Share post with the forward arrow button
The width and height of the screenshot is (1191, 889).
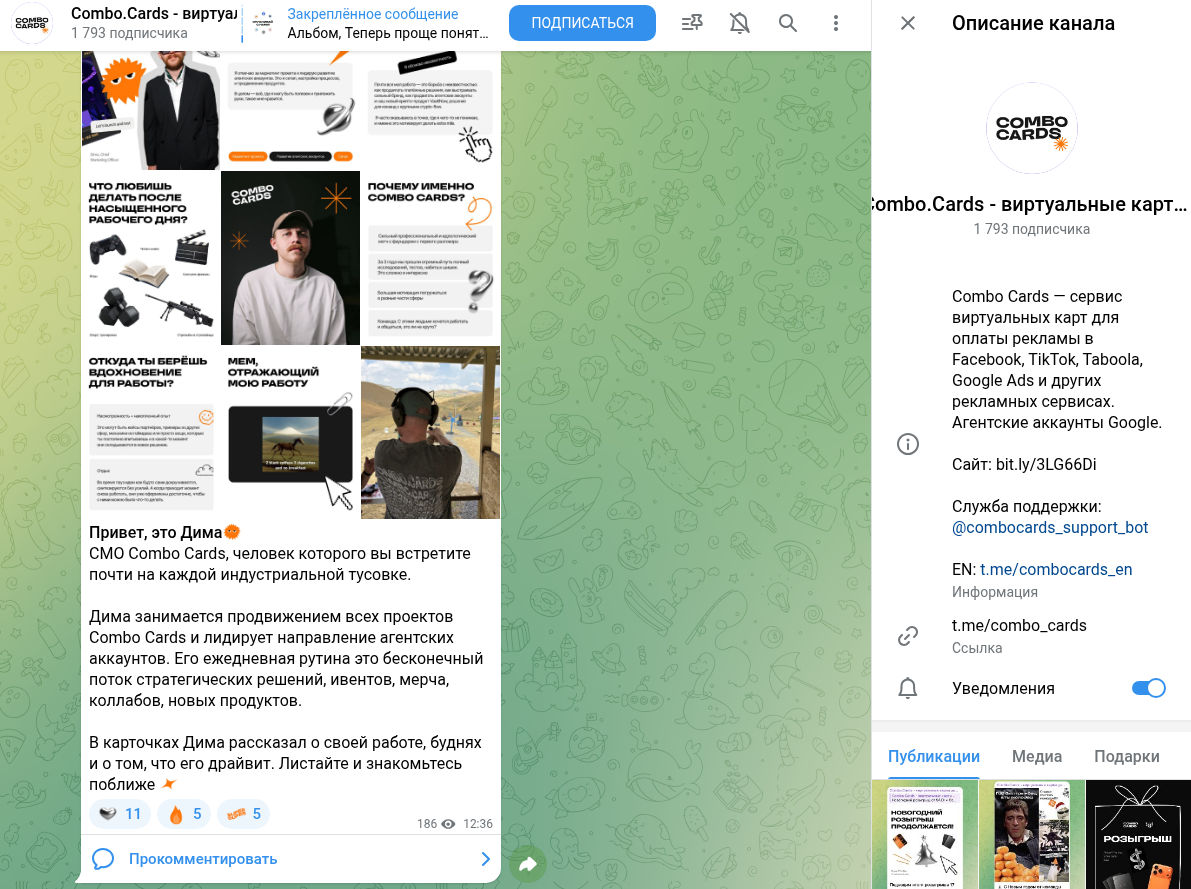[x=528, y=864]
